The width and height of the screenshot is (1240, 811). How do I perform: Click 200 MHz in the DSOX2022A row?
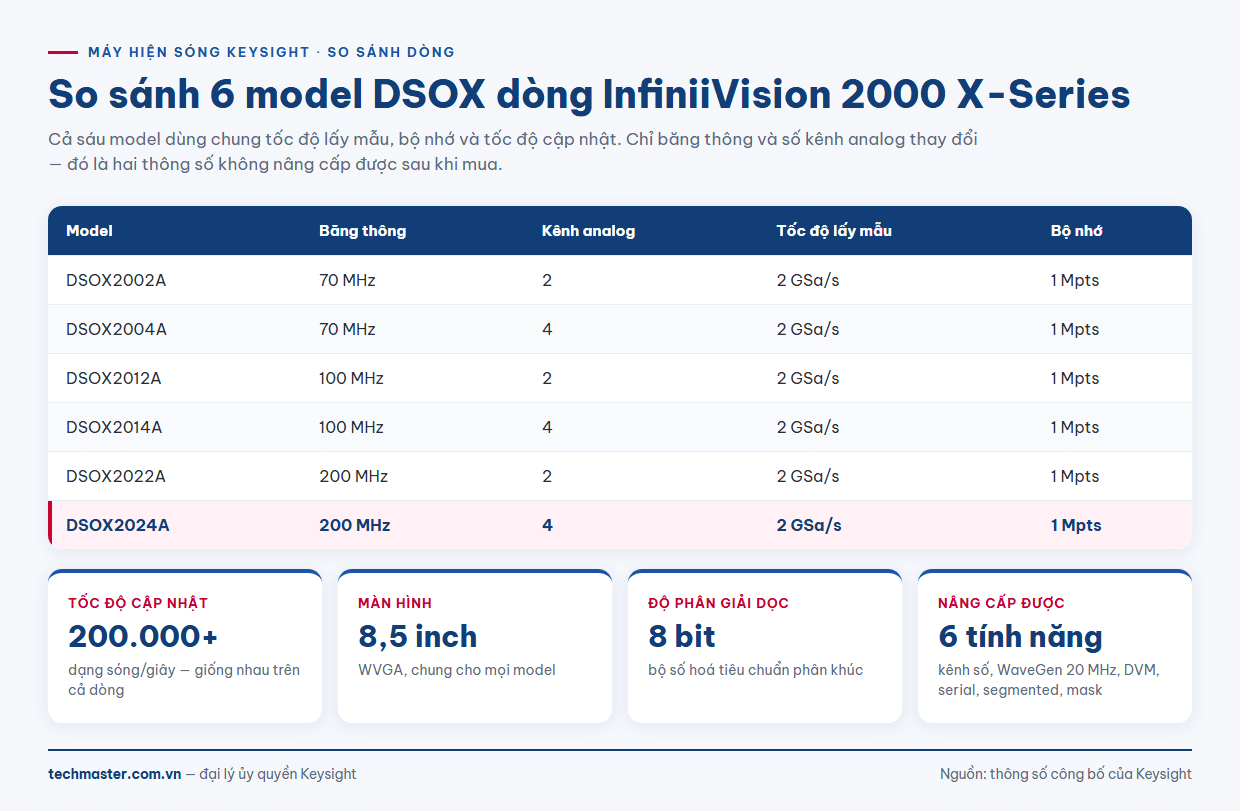[353, 476]
